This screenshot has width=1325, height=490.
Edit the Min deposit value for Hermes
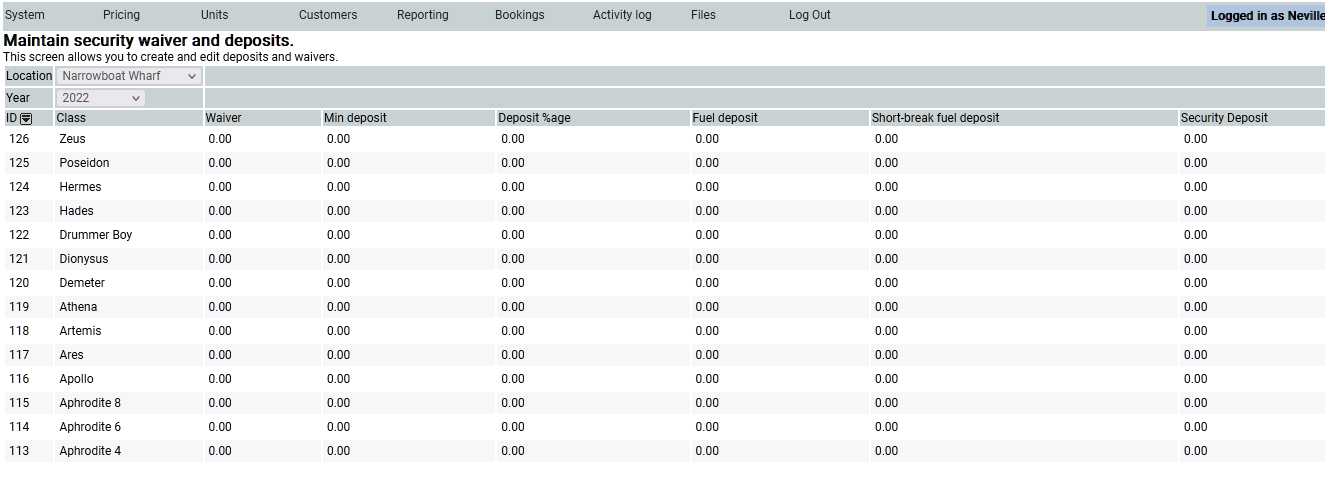(338, 187)
